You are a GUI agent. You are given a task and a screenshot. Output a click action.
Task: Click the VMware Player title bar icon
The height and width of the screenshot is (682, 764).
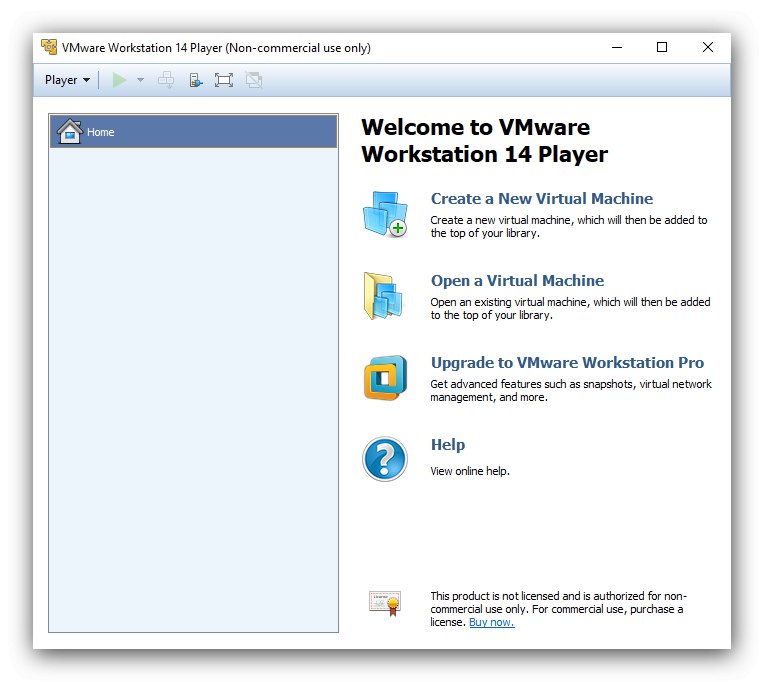pyautogui.click(x=49, y=47)
